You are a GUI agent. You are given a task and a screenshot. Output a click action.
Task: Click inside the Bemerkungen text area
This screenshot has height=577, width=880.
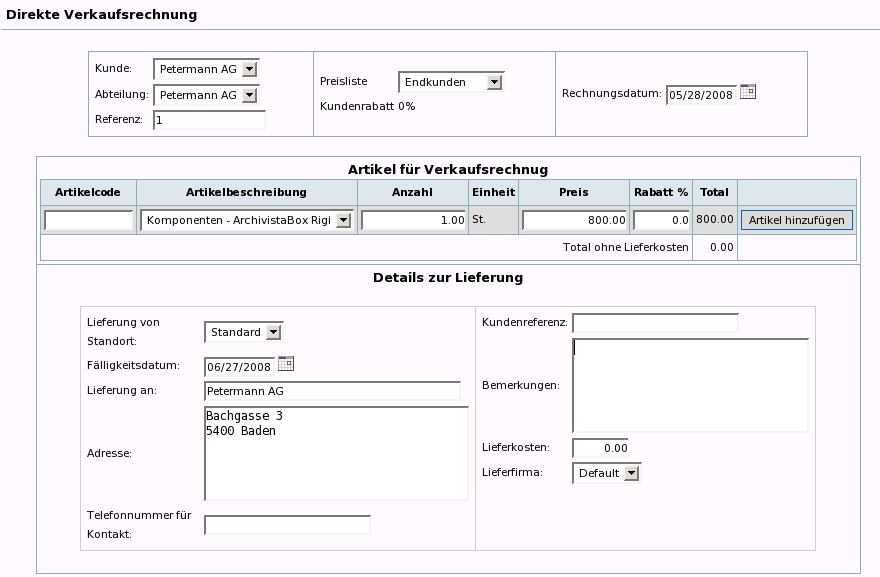tap(690, 385)
